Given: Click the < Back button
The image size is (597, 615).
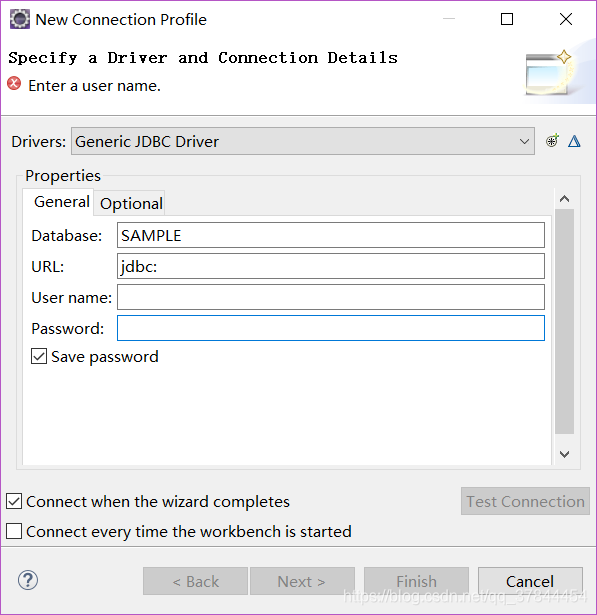Looking at the screenshot, I should 195,581.
